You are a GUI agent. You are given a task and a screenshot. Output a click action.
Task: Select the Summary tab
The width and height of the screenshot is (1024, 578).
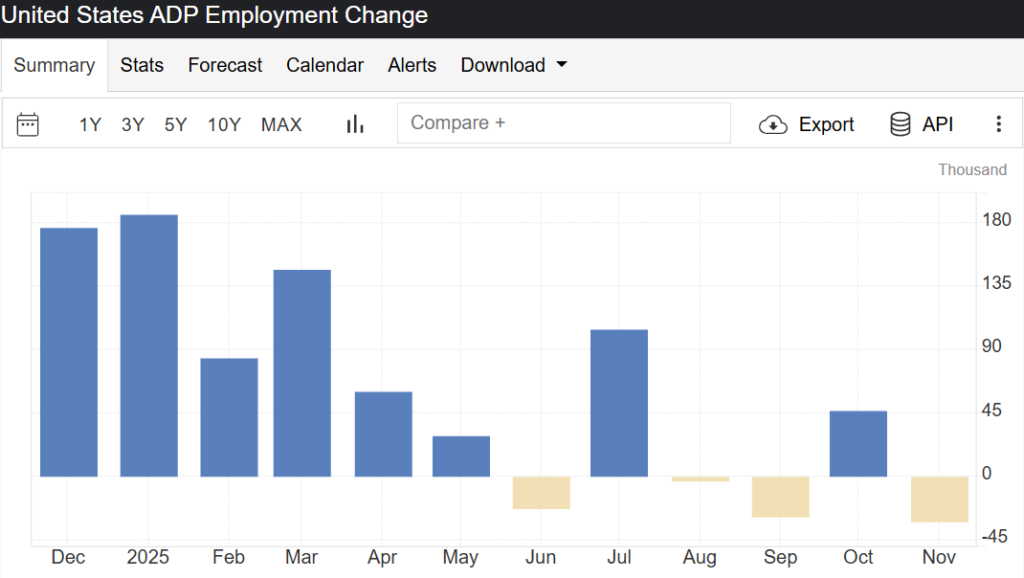click(x=54, y=66)
